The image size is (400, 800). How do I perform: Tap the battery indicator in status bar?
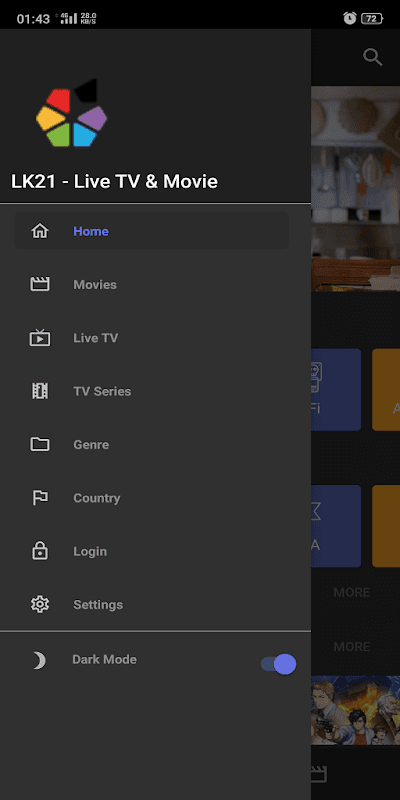point(372,18)
